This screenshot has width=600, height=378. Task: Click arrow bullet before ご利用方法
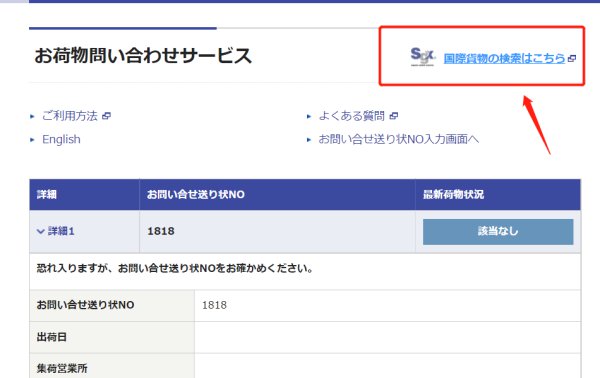[x=33, y=116]
